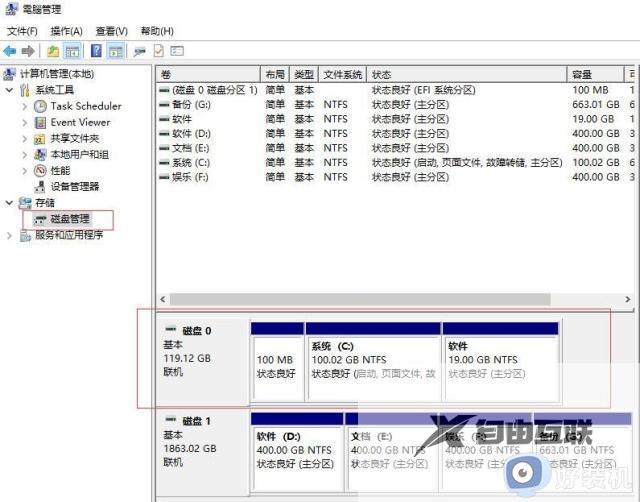Image resolution: width=640 pixels, height=502 pixels.
Task: Click the horizontal scrollbar thumb
Action: (360, 299)
